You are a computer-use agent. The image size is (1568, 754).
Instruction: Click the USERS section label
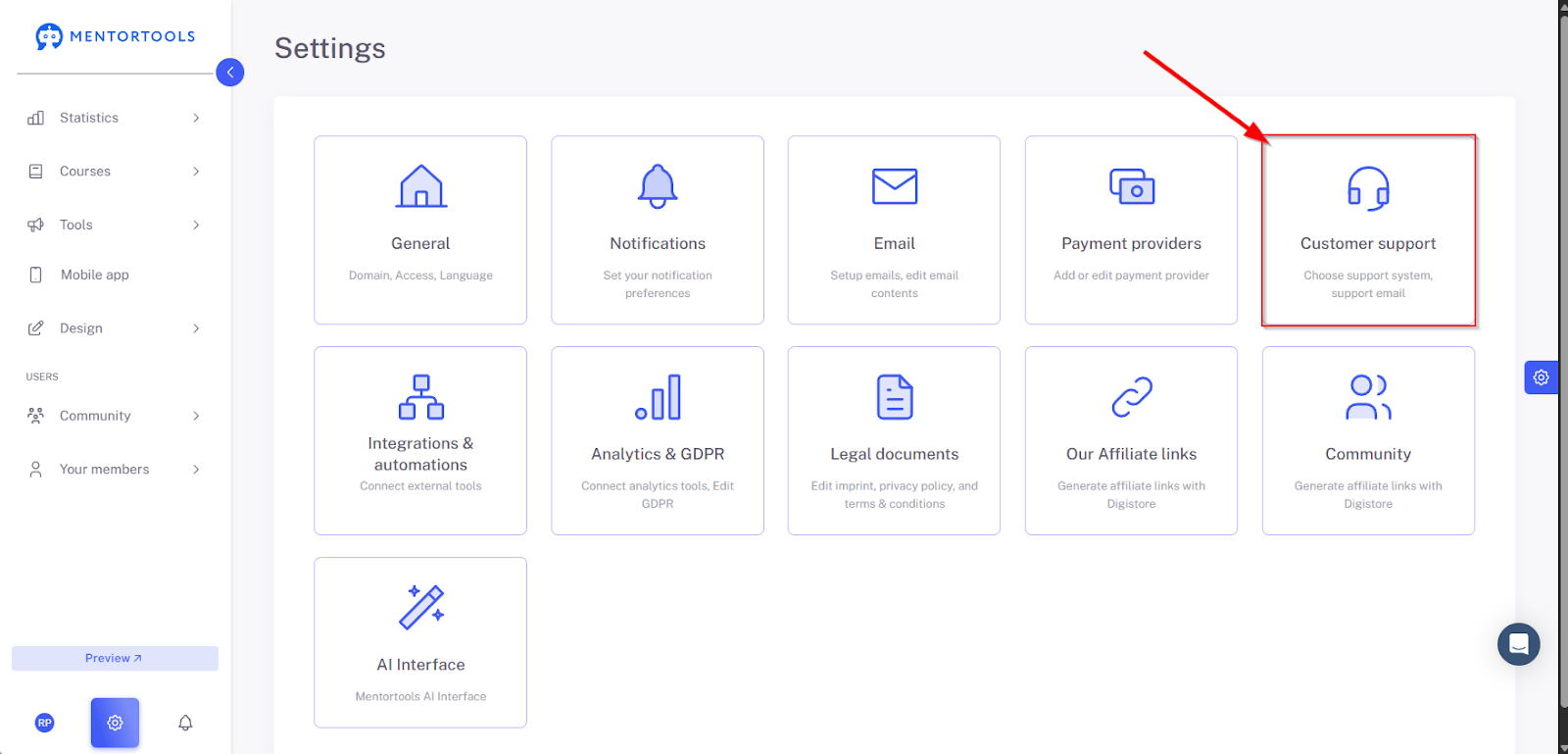click(x=42, y=377)
